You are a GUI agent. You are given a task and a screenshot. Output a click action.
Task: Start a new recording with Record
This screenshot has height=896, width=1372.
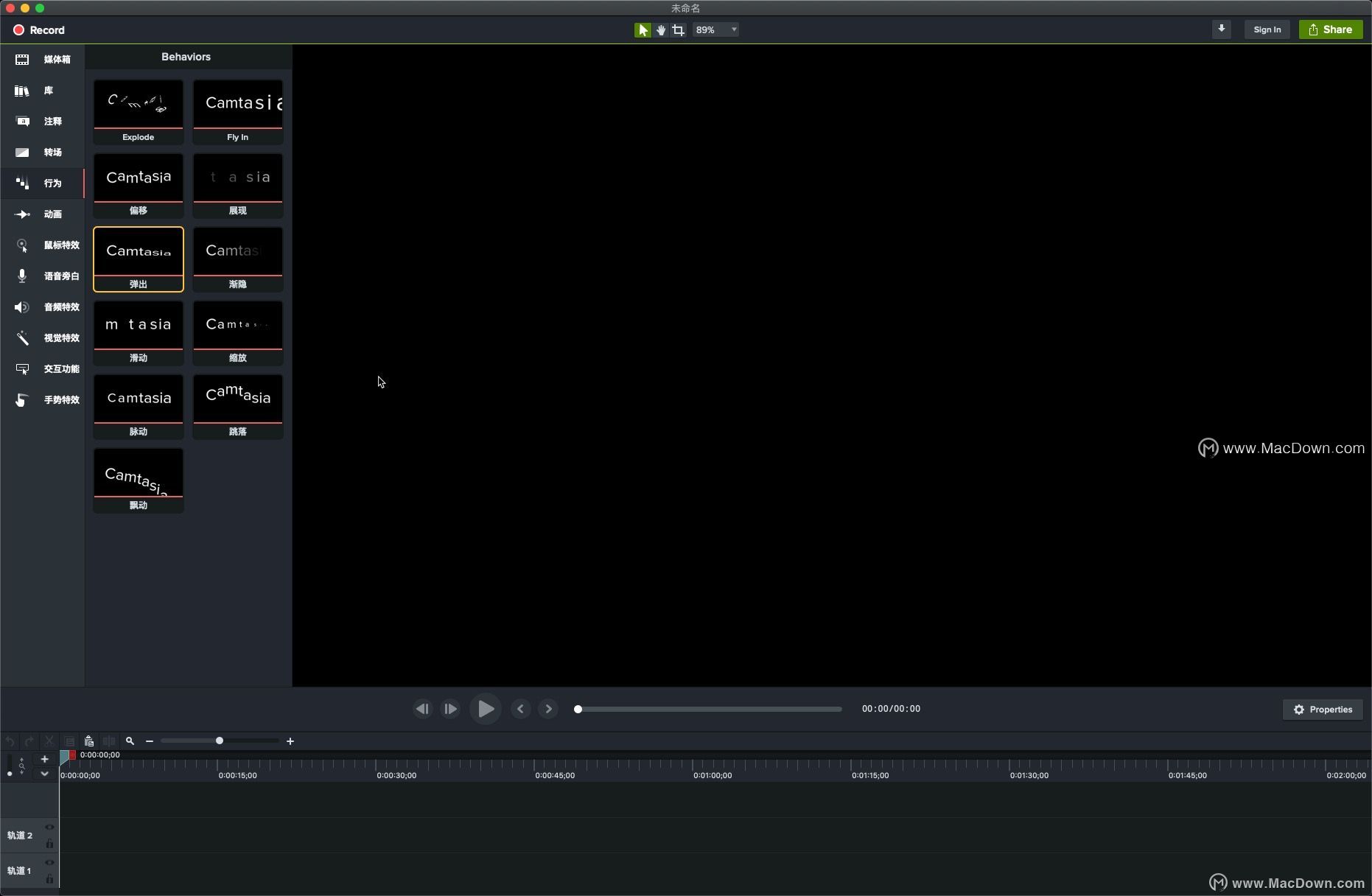38,30
